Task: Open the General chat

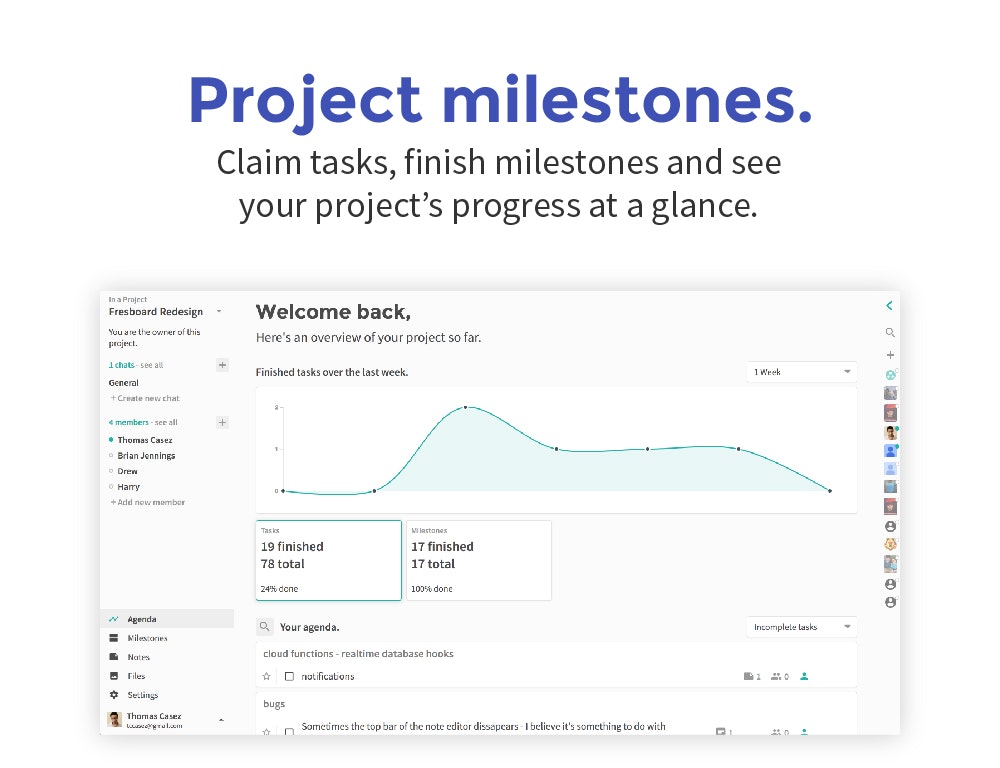Action: [124, 383]
